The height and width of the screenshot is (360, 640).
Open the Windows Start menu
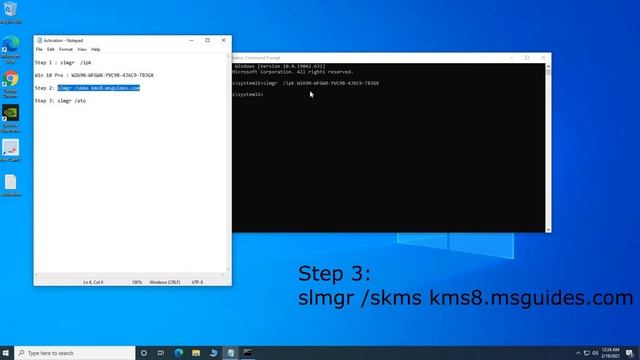(6, 353)
